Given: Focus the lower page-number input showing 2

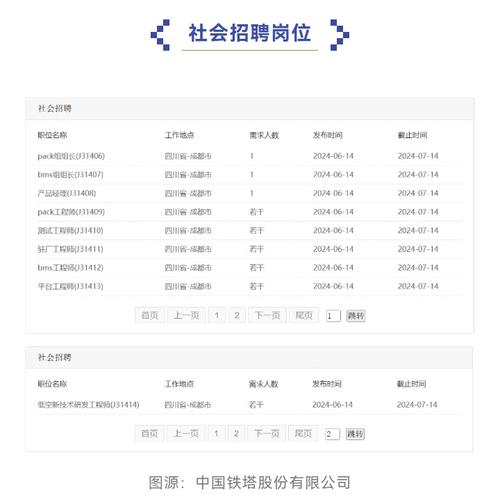Looking at the screenshot, I should point(332,434).
